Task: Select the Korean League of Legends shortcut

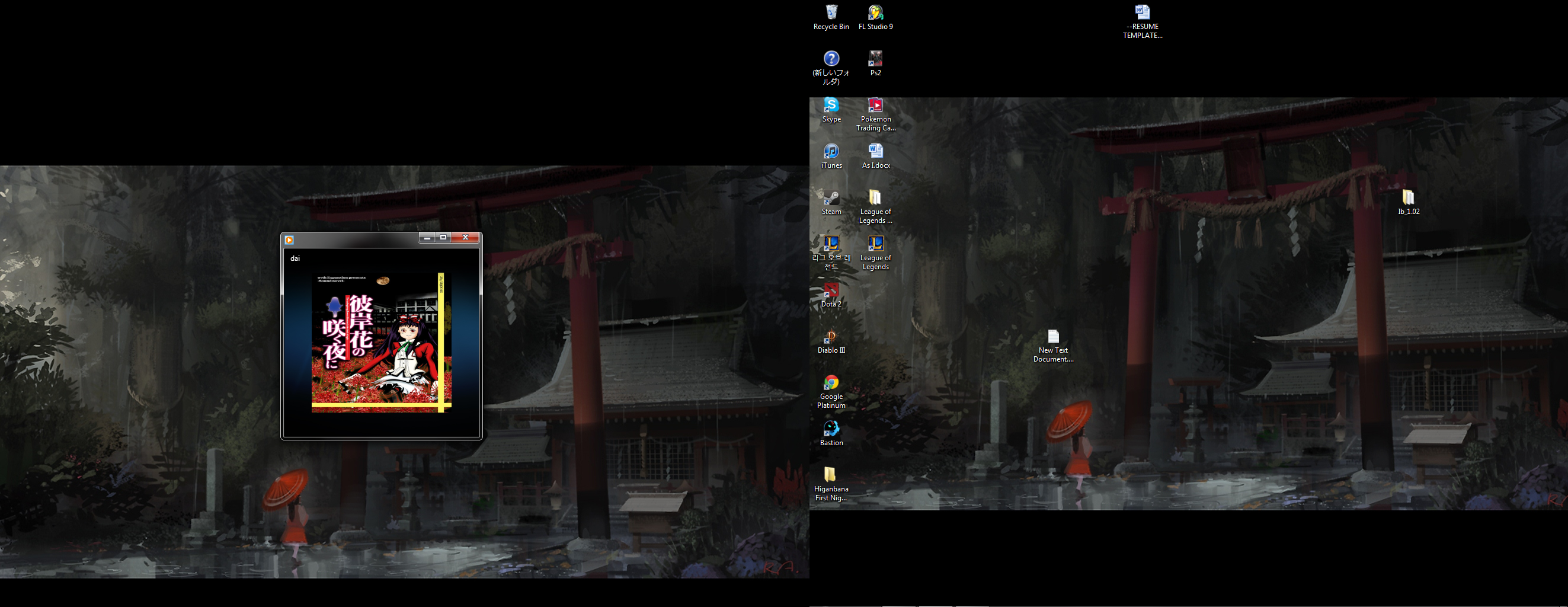Action: [x=831, y=253]
